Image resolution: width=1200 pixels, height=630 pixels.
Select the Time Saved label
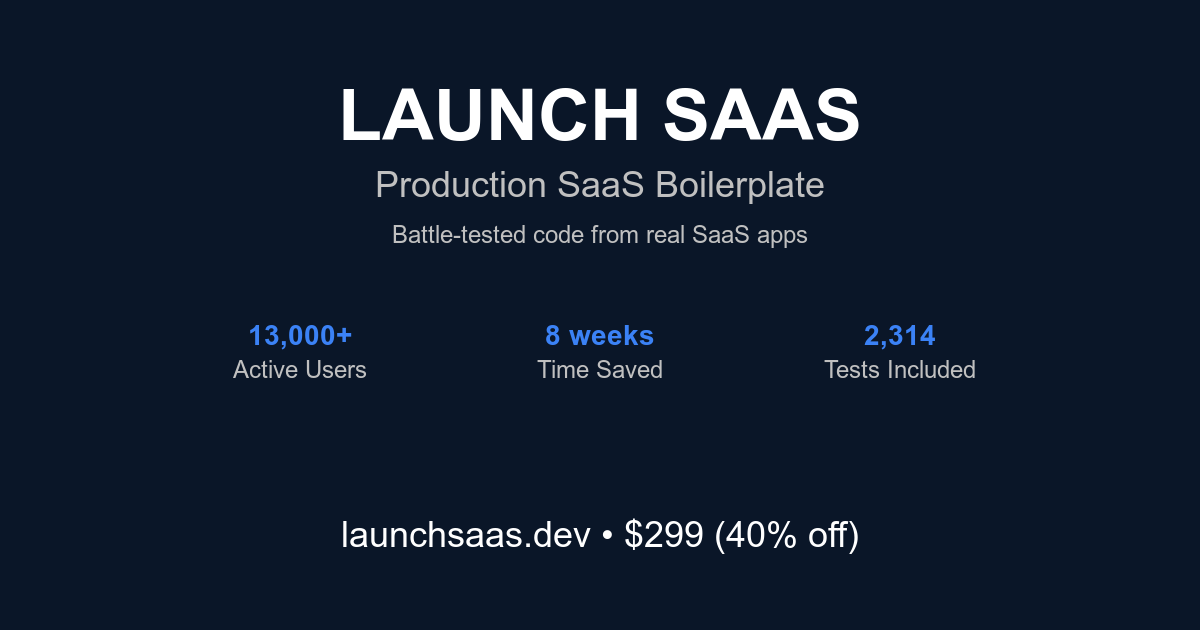[600, 370]
